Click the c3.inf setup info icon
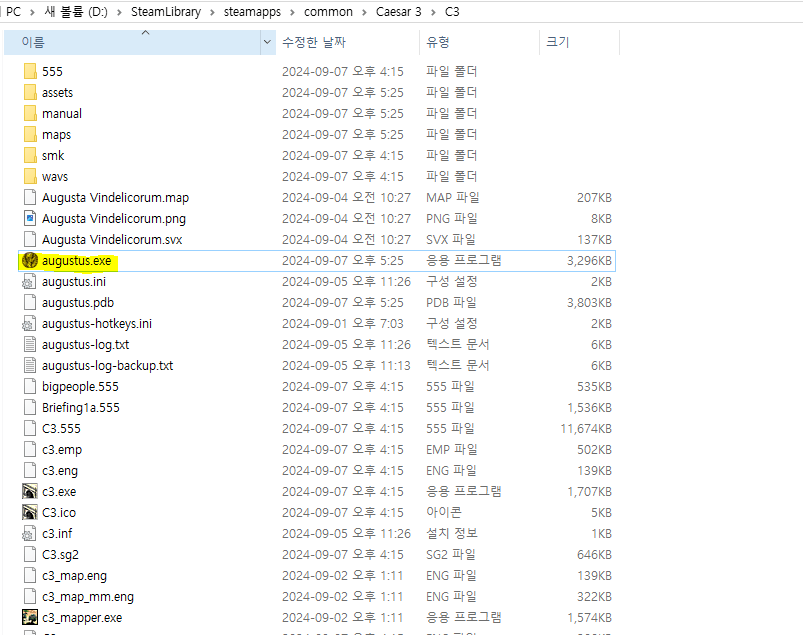803x635 pixels. pos(29,533)
